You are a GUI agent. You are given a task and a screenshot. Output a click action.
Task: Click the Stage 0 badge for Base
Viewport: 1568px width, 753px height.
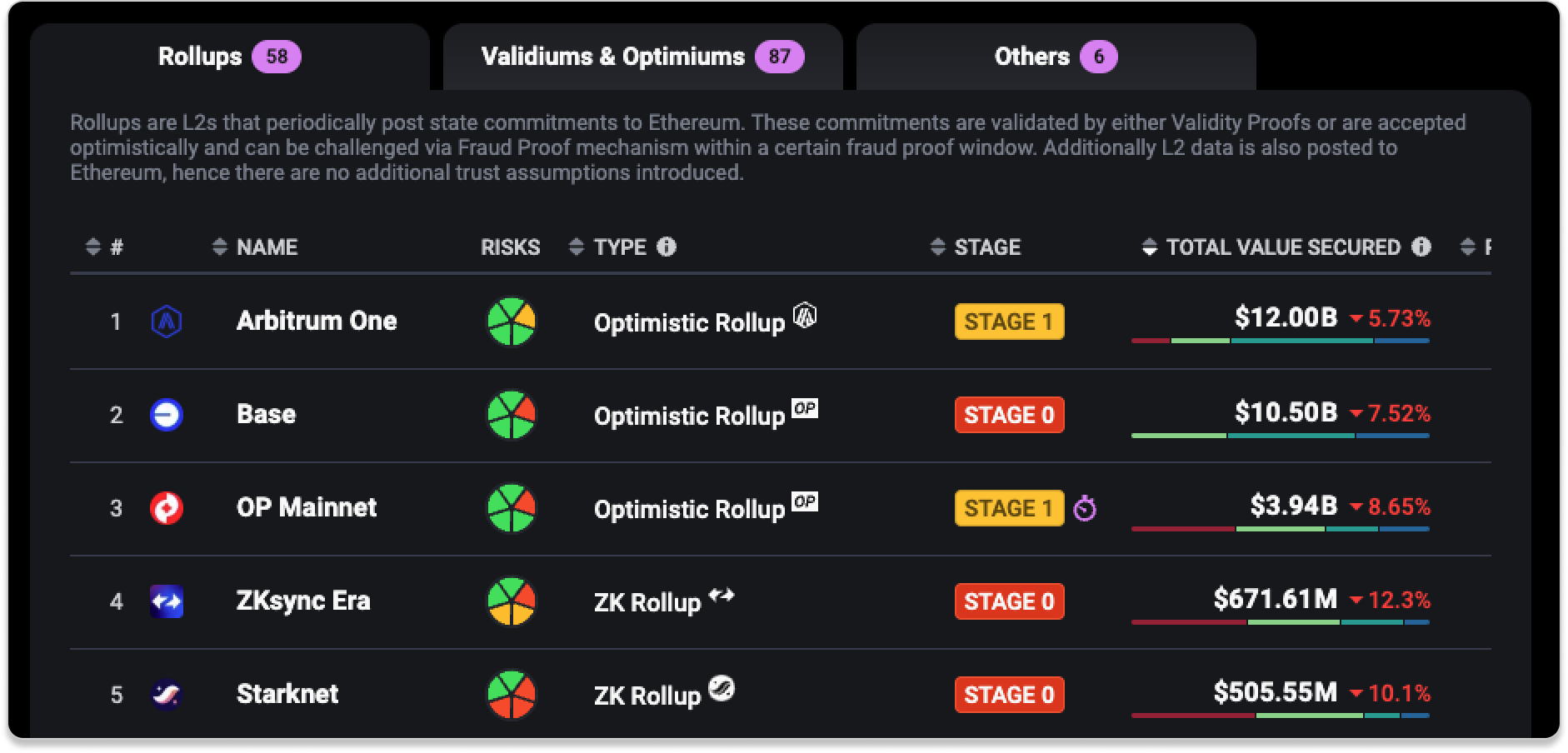1009,415
